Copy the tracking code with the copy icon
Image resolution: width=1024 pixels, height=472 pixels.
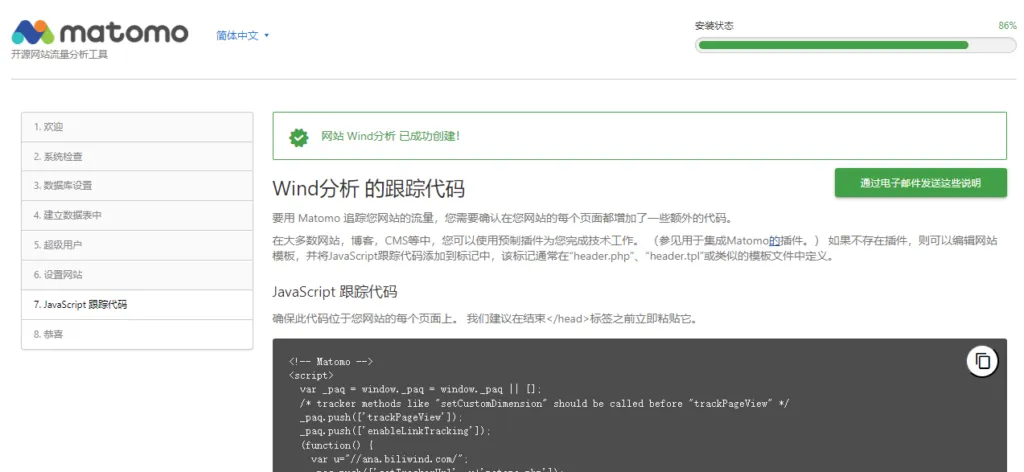(982, 361)
